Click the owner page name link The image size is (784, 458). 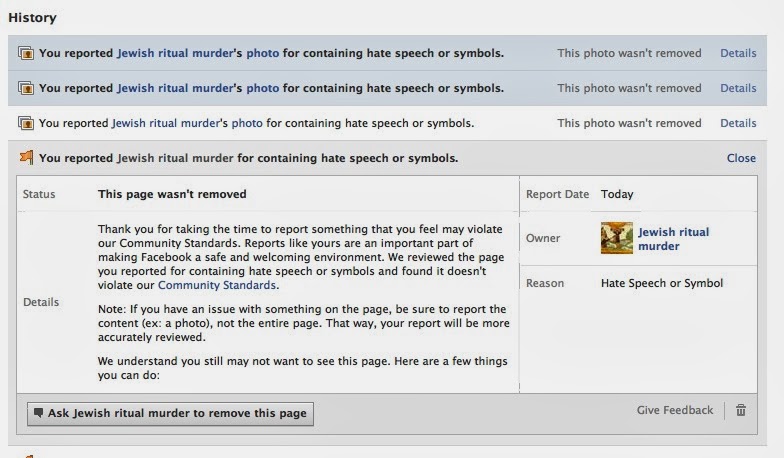click(673, 239)
